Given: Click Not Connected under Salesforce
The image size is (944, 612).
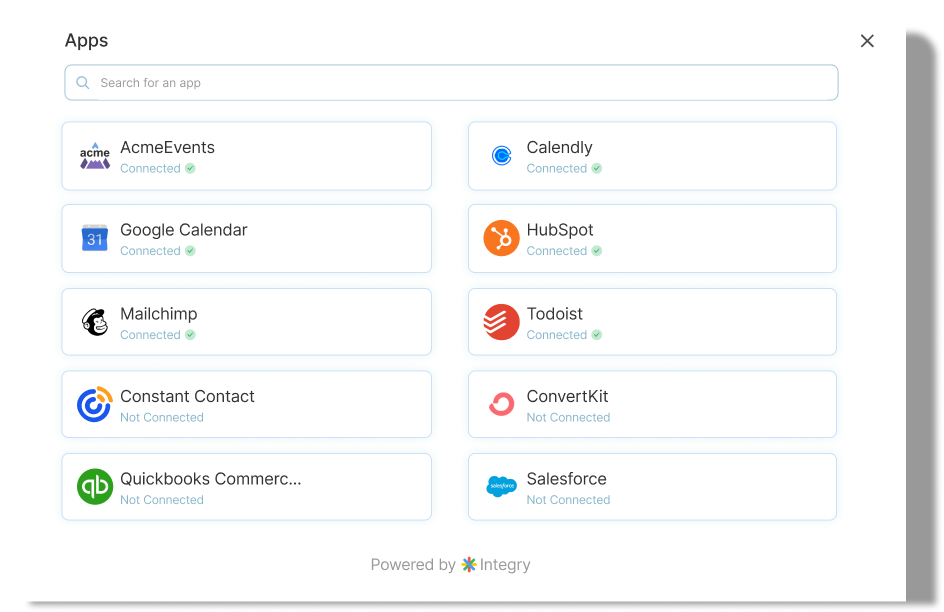Looking at the screenshot, I should click(x=568, y=499).
